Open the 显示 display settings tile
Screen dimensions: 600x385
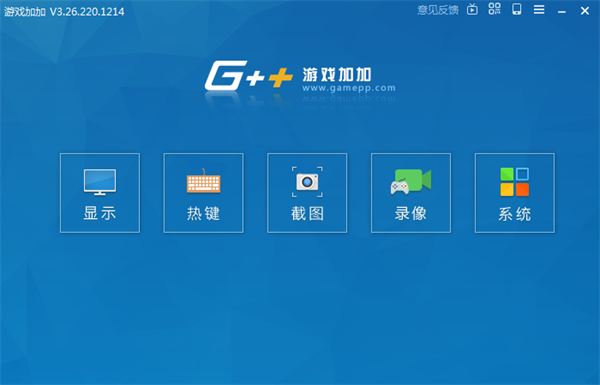(100, 193)
